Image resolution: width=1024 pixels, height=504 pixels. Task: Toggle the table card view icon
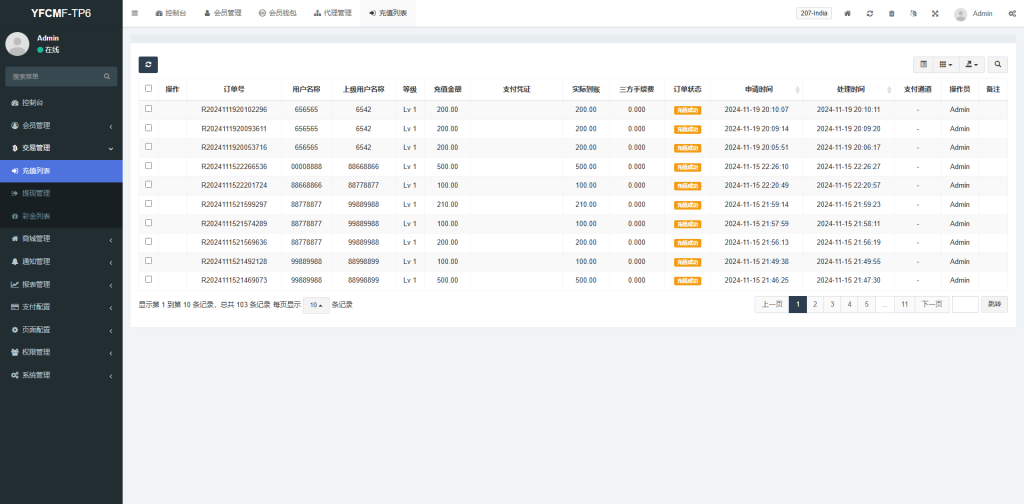tap(923, 64)
